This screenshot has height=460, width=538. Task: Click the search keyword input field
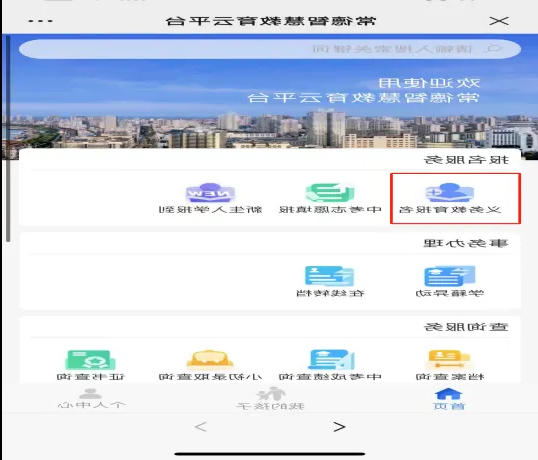tap(270, 49)
